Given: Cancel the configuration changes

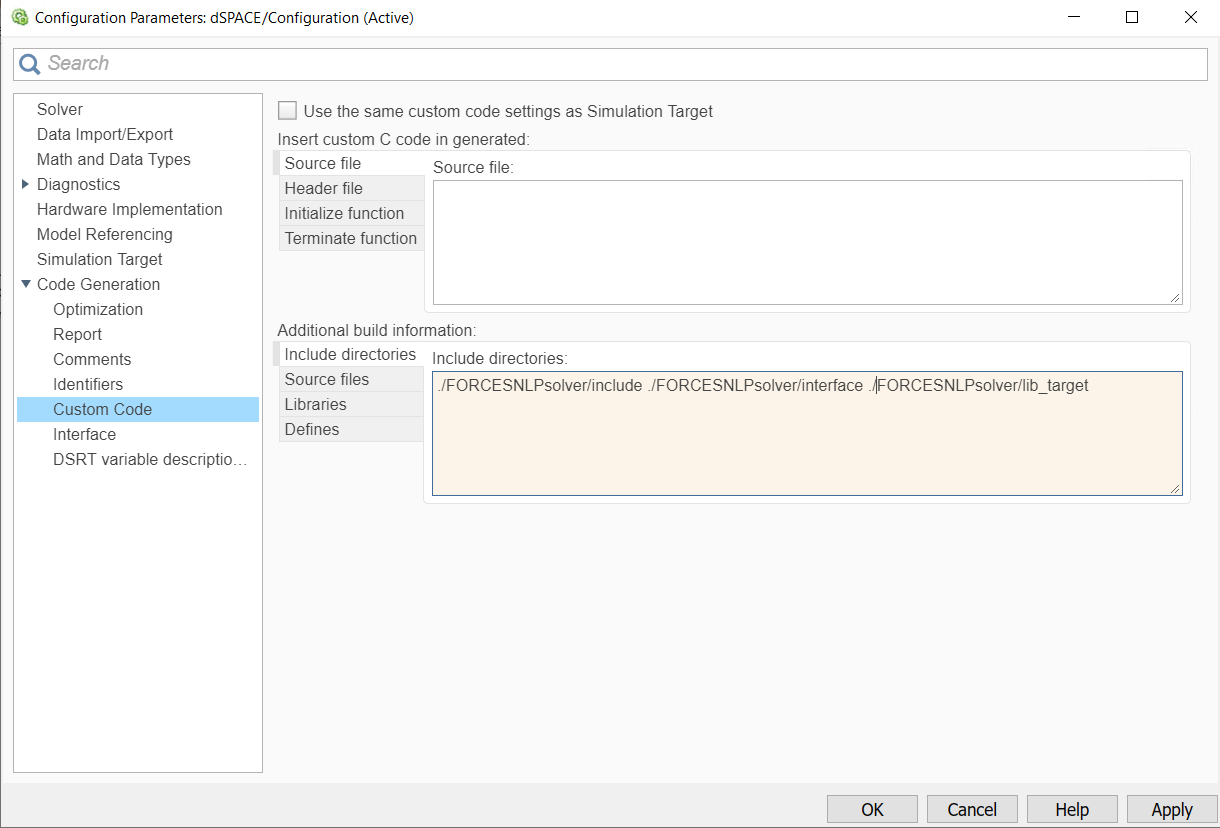Looking at the screenshot, I should coord(971,809).
